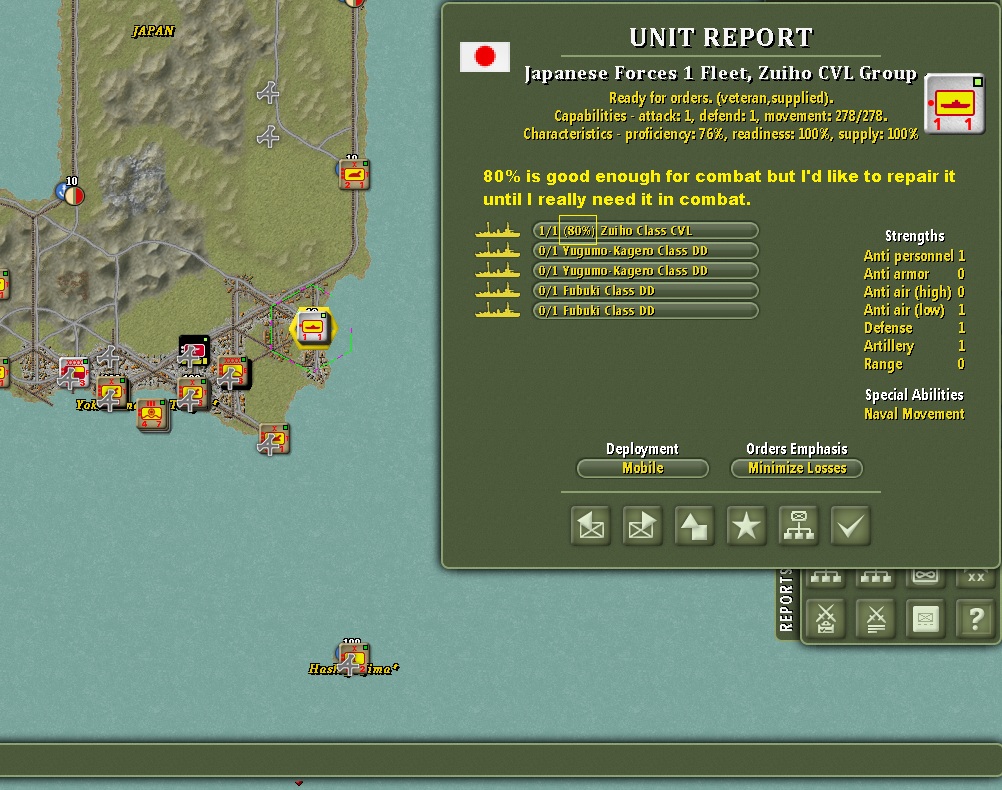Click the Anti armor strength entry
The width and height of the screenshot is (1002, 790).
[x=914, y=274]
